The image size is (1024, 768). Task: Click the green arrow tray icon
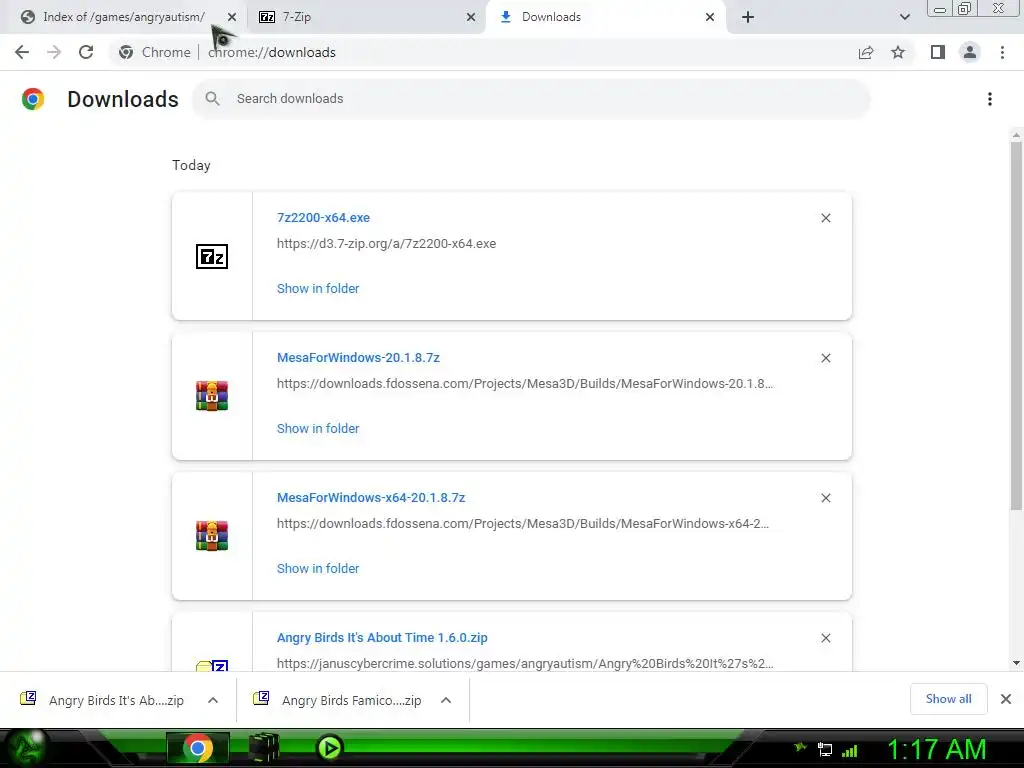coord(801,747)
